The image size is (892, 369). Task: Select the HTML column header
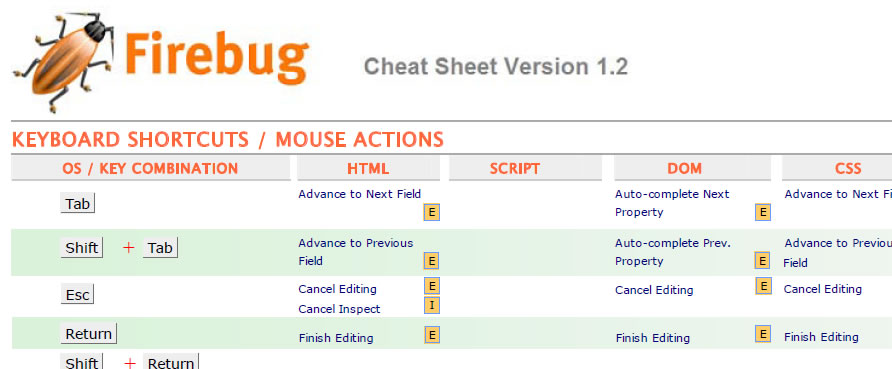coord(369,168)
